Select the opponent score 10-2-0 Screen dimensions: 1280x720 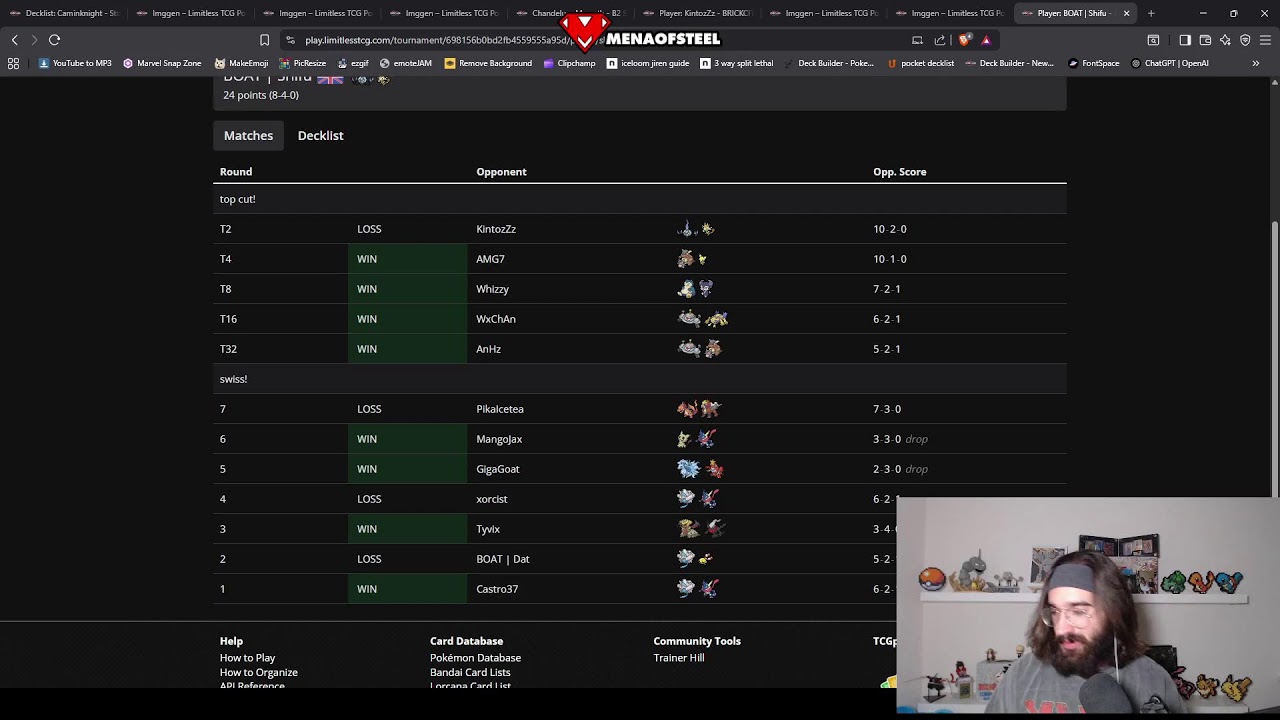click(x=890, y=229)
